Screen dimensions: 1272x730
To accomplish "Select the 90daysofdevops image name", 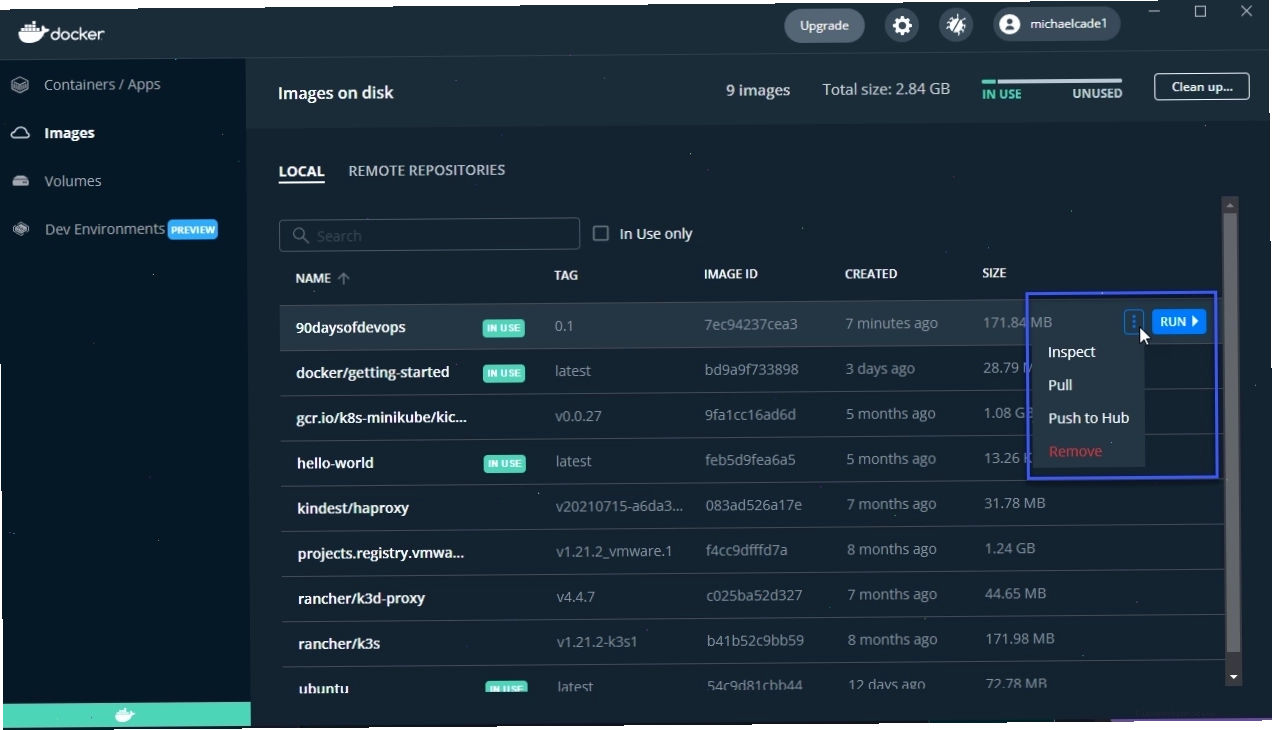I will [351, 328].
